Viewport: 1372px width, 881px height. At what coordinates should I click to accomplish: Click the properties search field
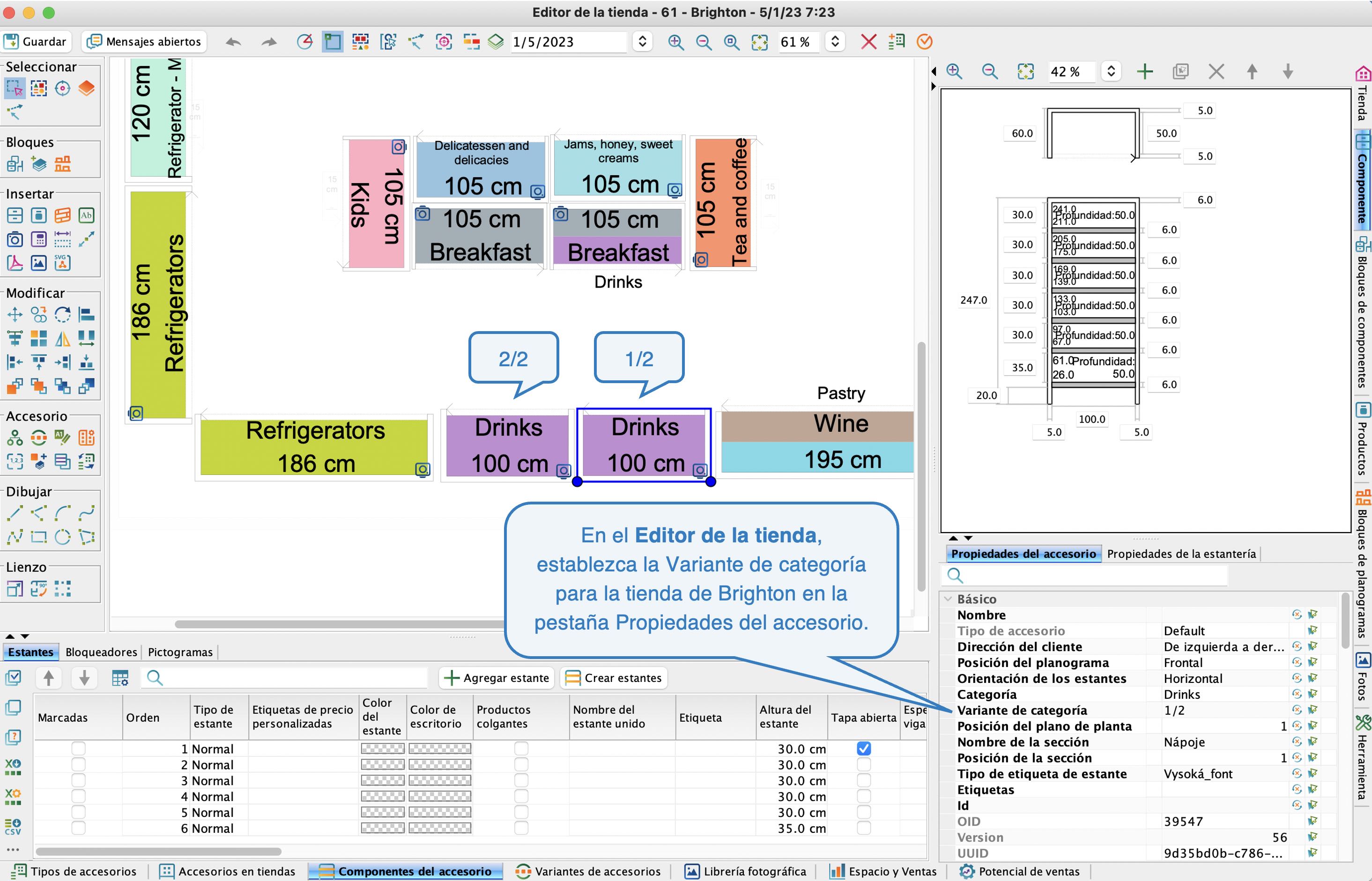click(x=1084, y=575)
